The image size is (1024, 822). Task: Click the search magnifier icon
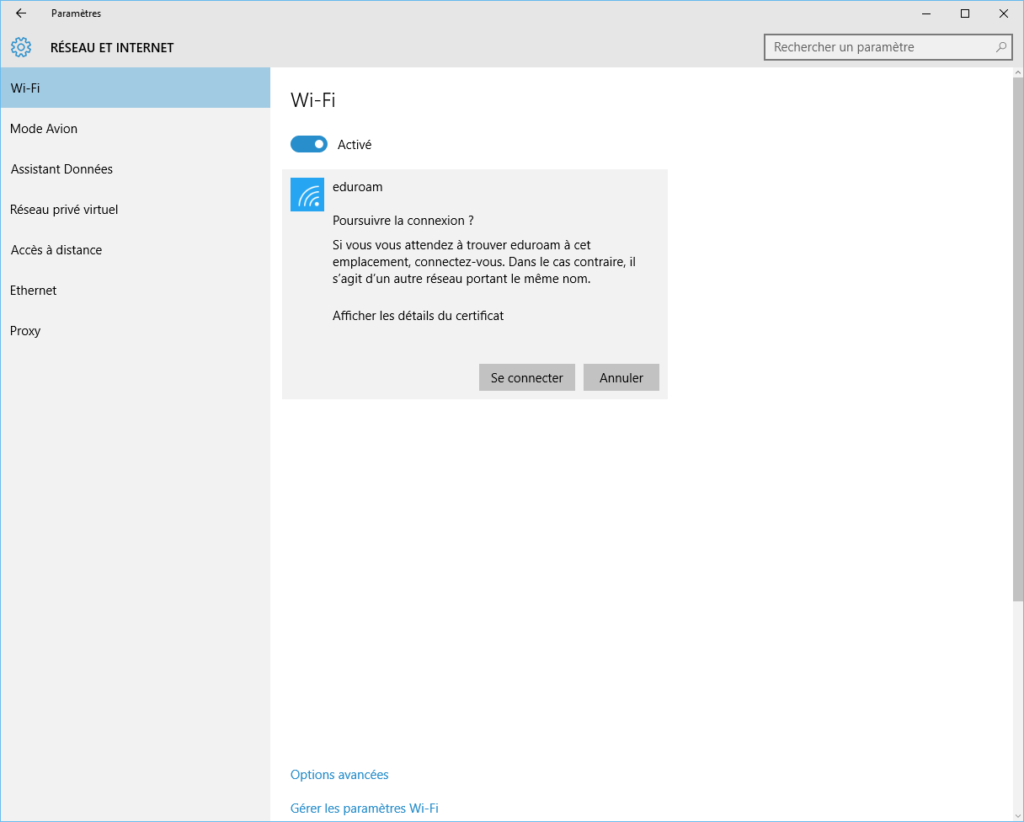pyautogui.click(x=1001, y=47)
